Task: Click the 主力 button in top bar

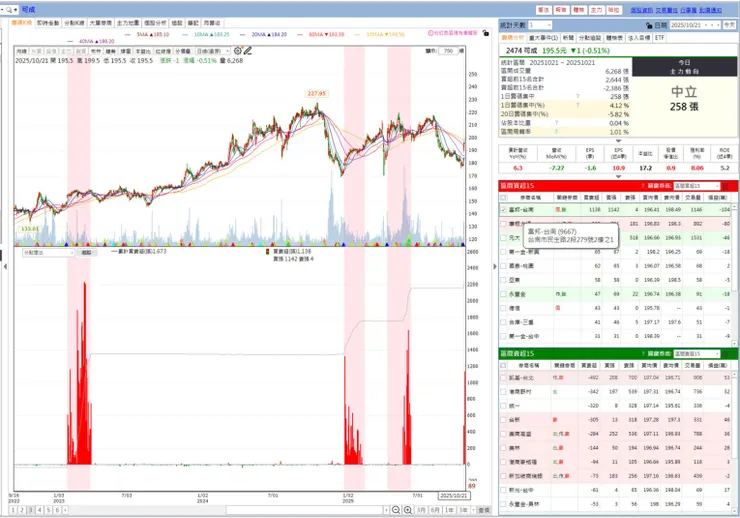Action: tap(597, 10)
